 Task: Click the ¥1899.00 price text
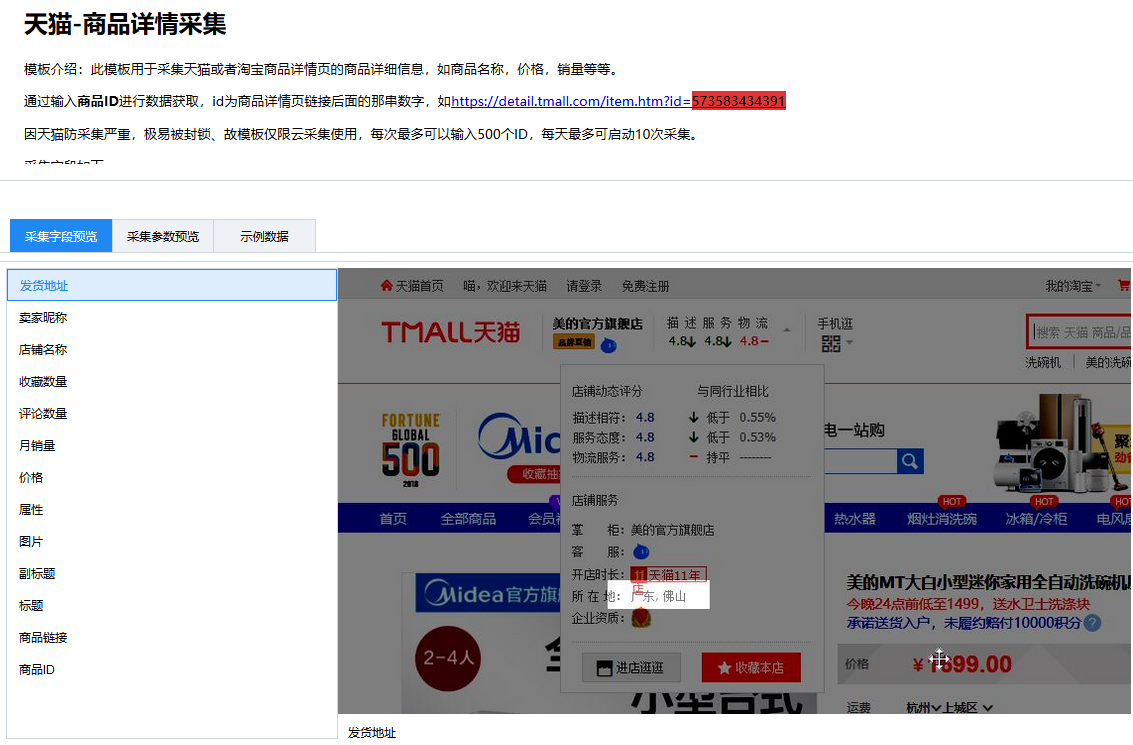pyautogui.click(x=962, y=664)
